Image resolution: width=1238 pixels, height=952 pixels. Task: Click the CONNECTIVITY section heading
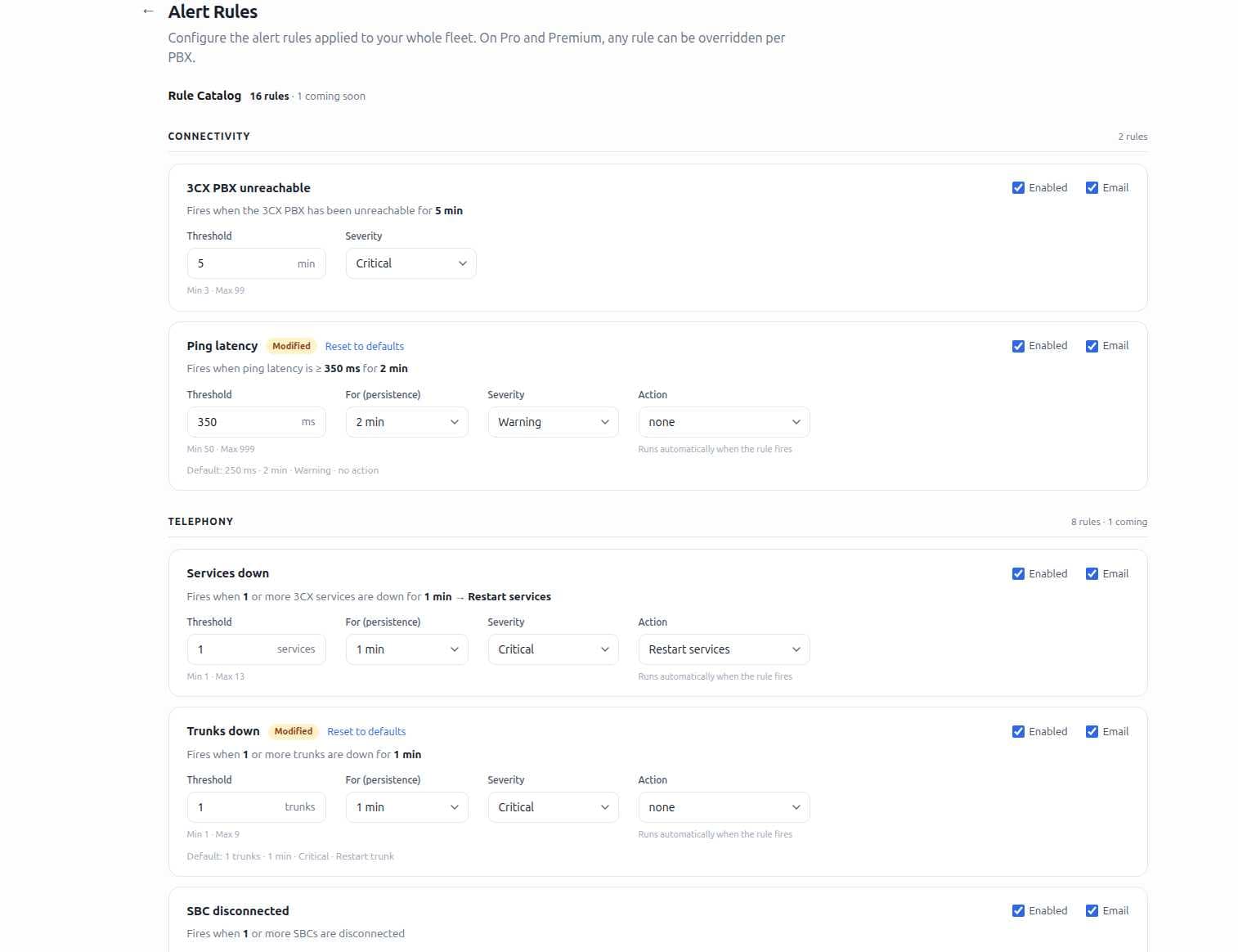point(209,137)
